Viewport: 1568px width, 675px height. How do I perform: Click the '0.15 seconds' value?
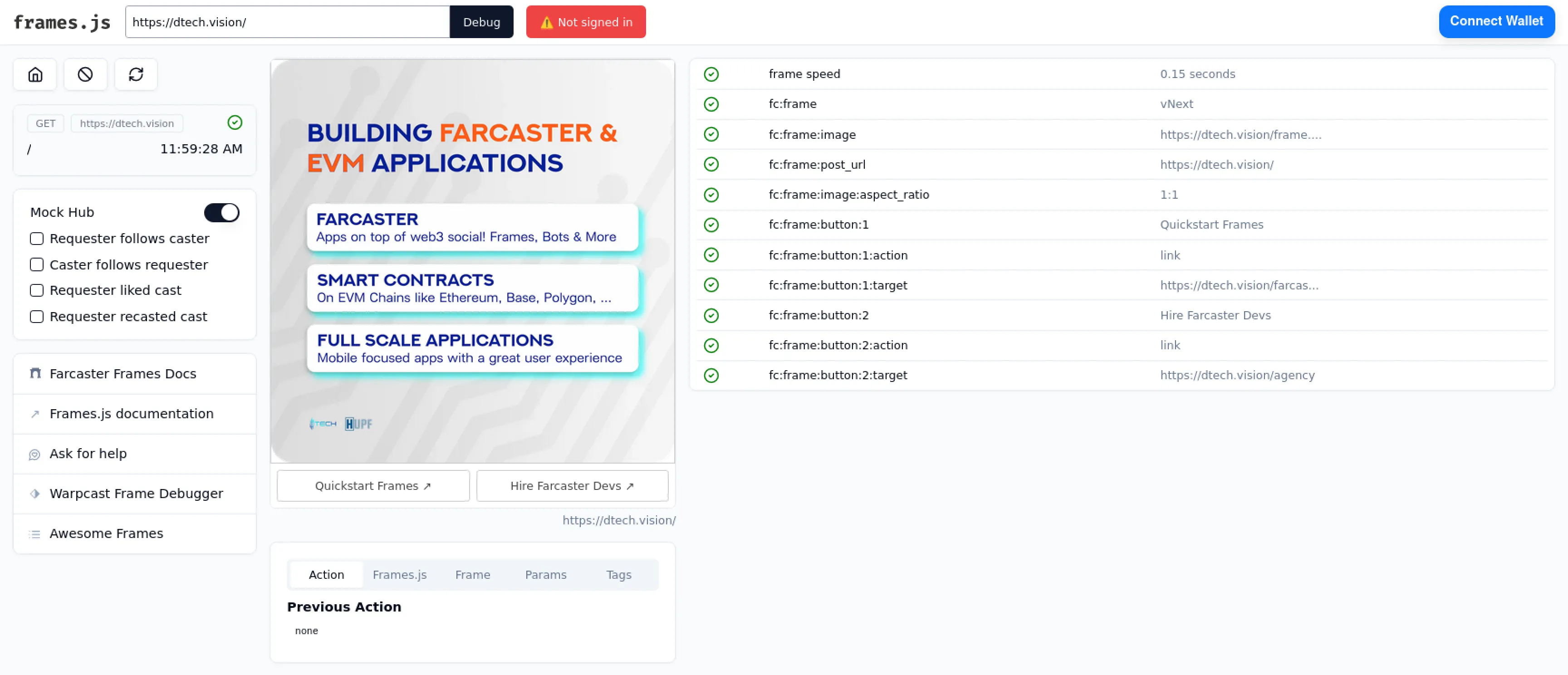pos(1197,74)
